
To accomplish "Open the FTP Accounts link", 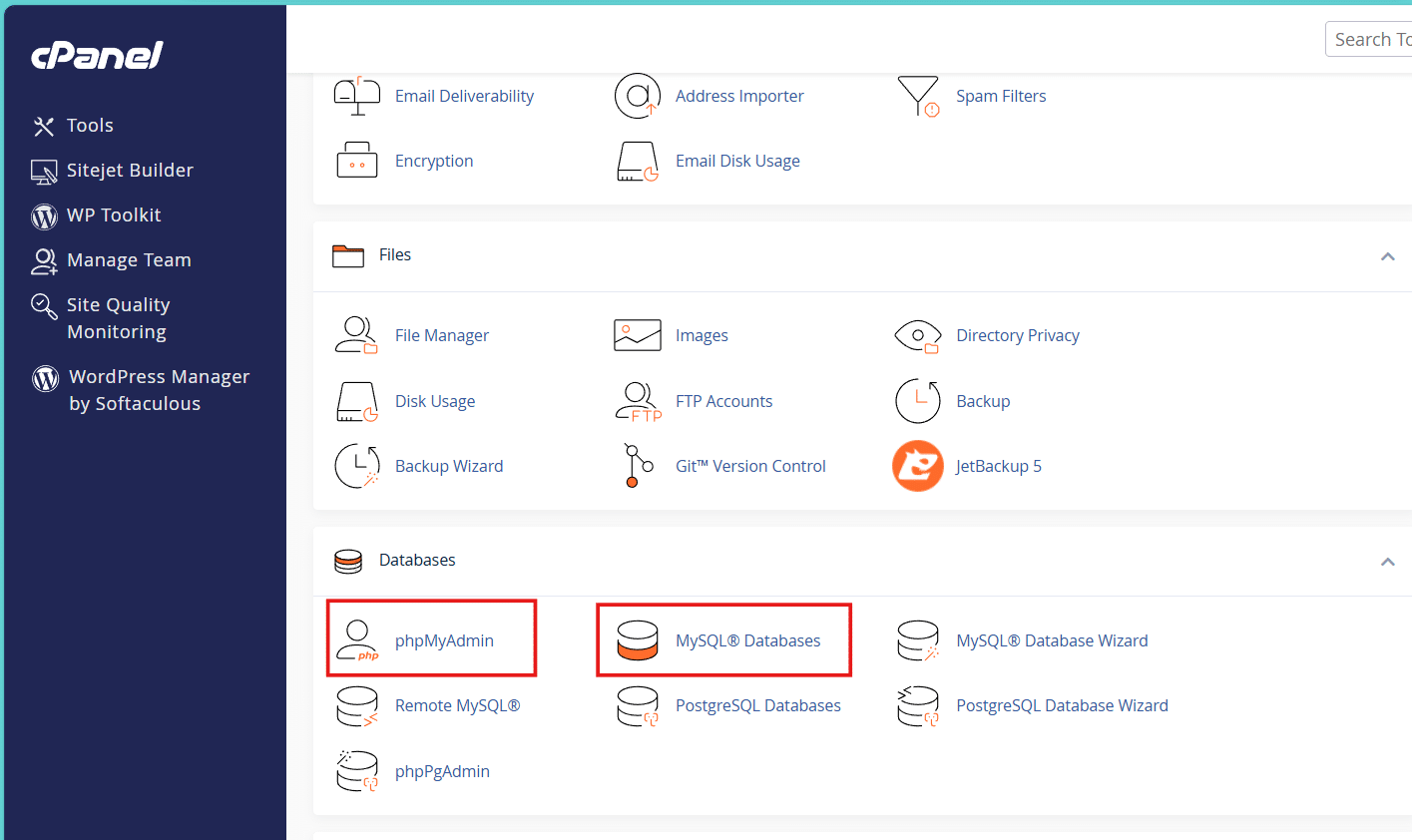I will (x=723, y=401).
